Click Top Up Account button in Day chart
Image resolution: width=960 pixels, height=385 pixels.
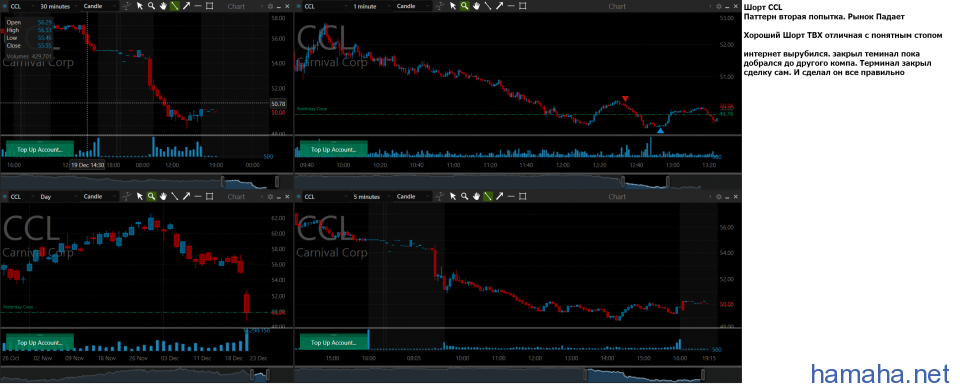(39, 342)
